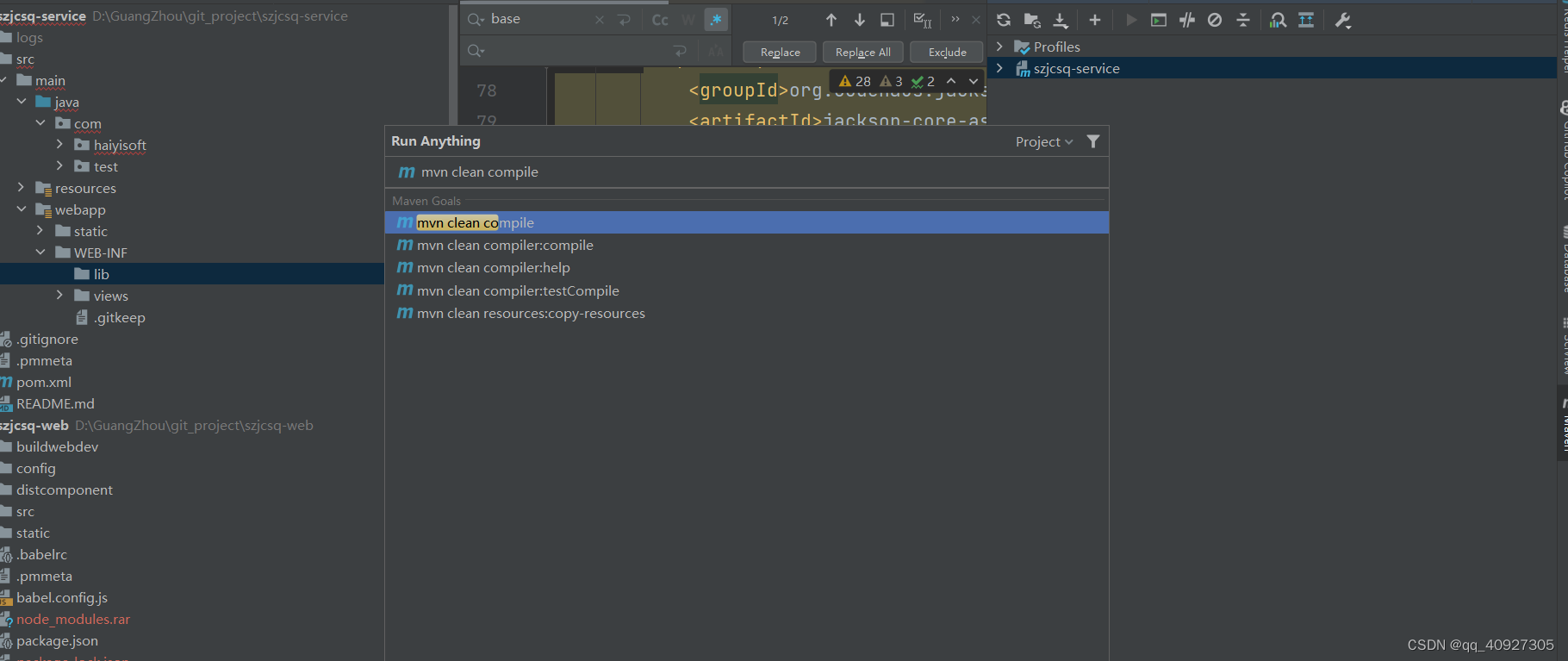Collapse the com package
The height and width of the screenshot is (661, 1568).
coord(40,123)
